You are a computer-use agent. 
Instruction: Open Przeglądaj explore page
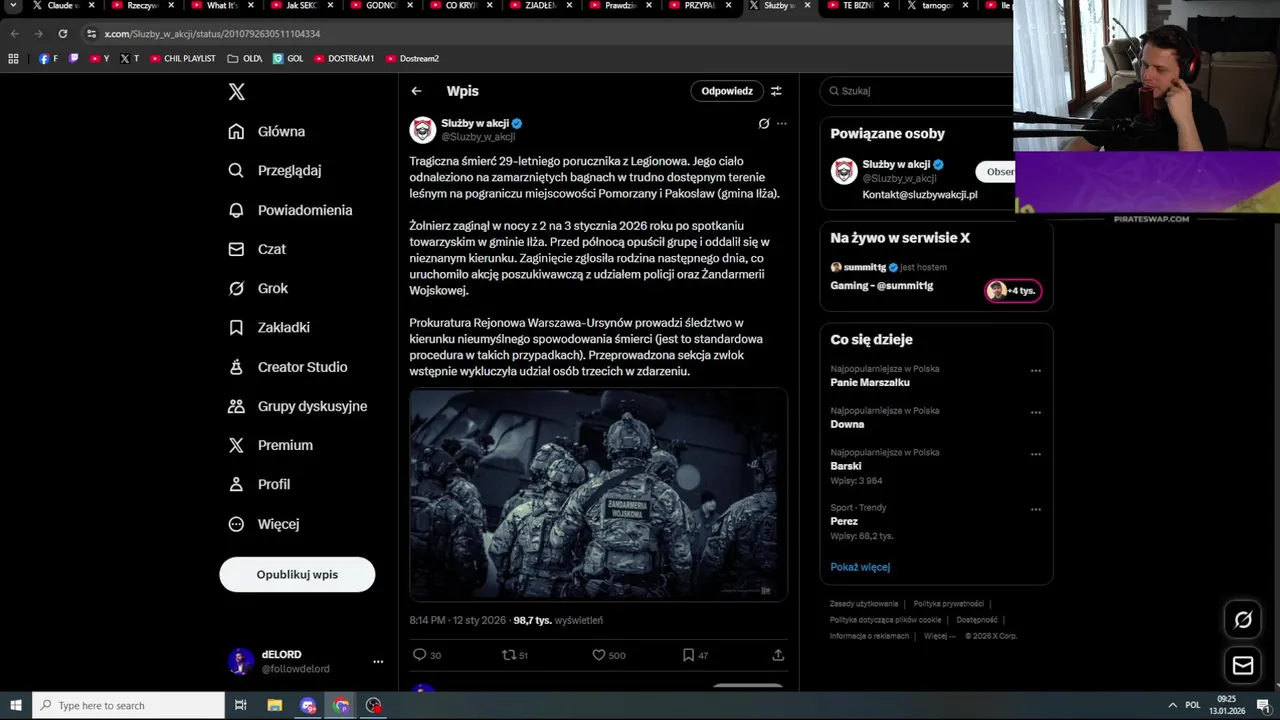tap(275, 170)
